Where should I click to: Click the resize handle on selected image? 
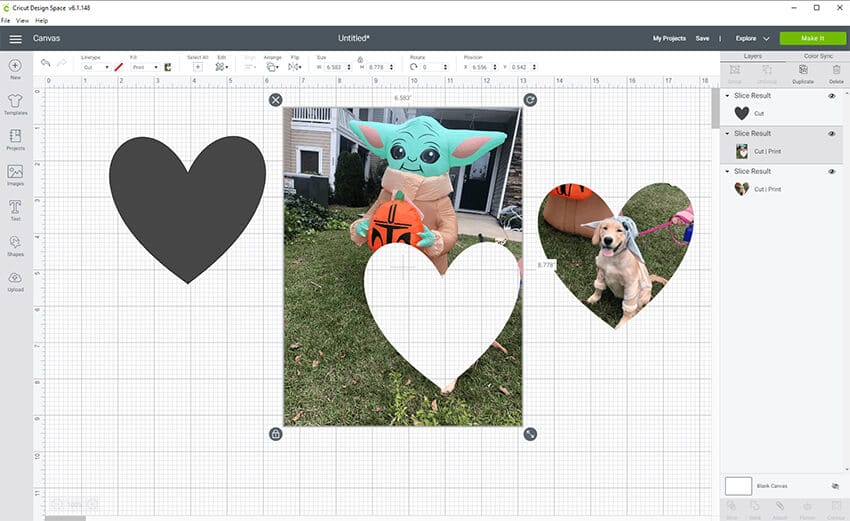pos(530,434)
